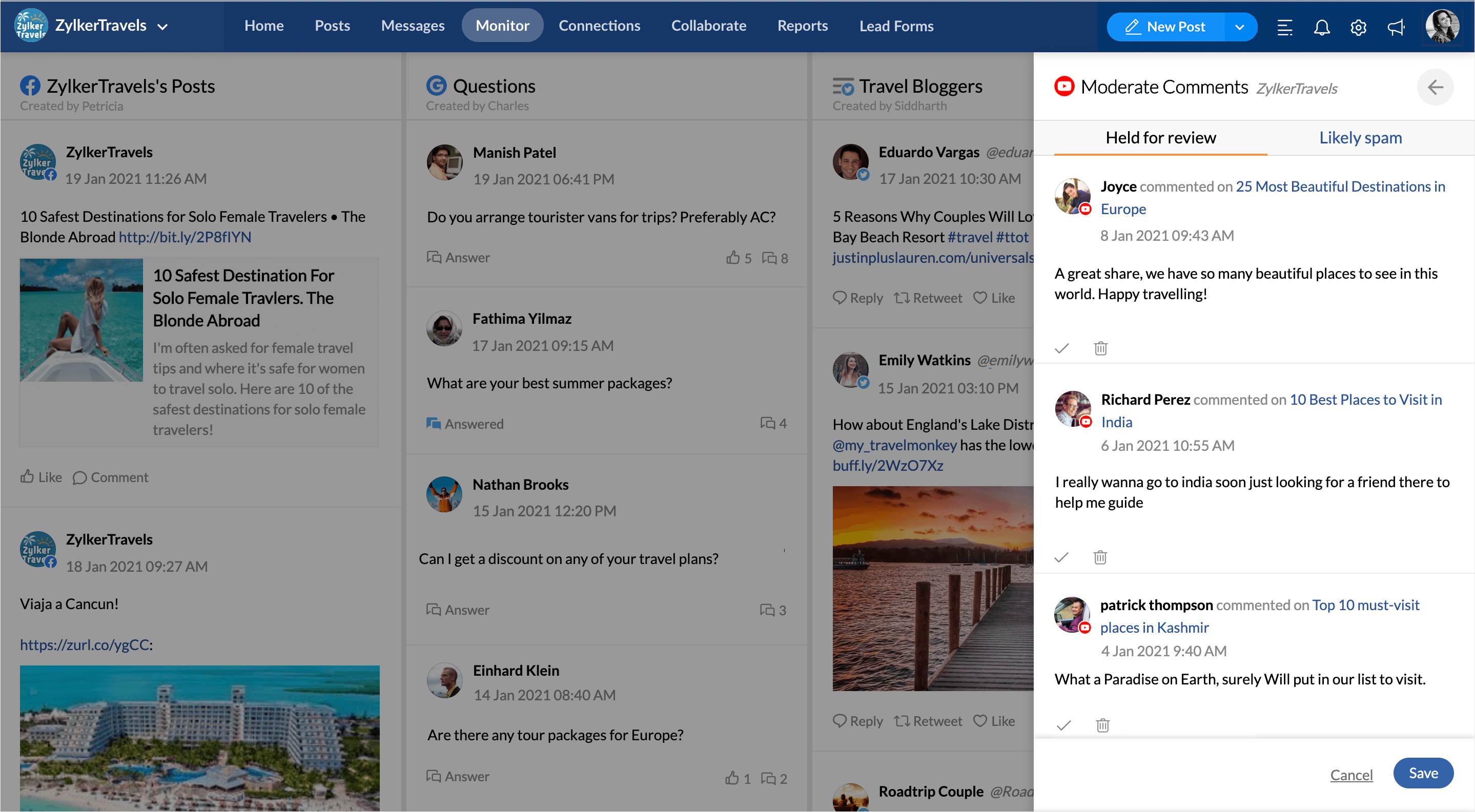Click the back arrow in Moderate Comments

[x=1435, y=88]
